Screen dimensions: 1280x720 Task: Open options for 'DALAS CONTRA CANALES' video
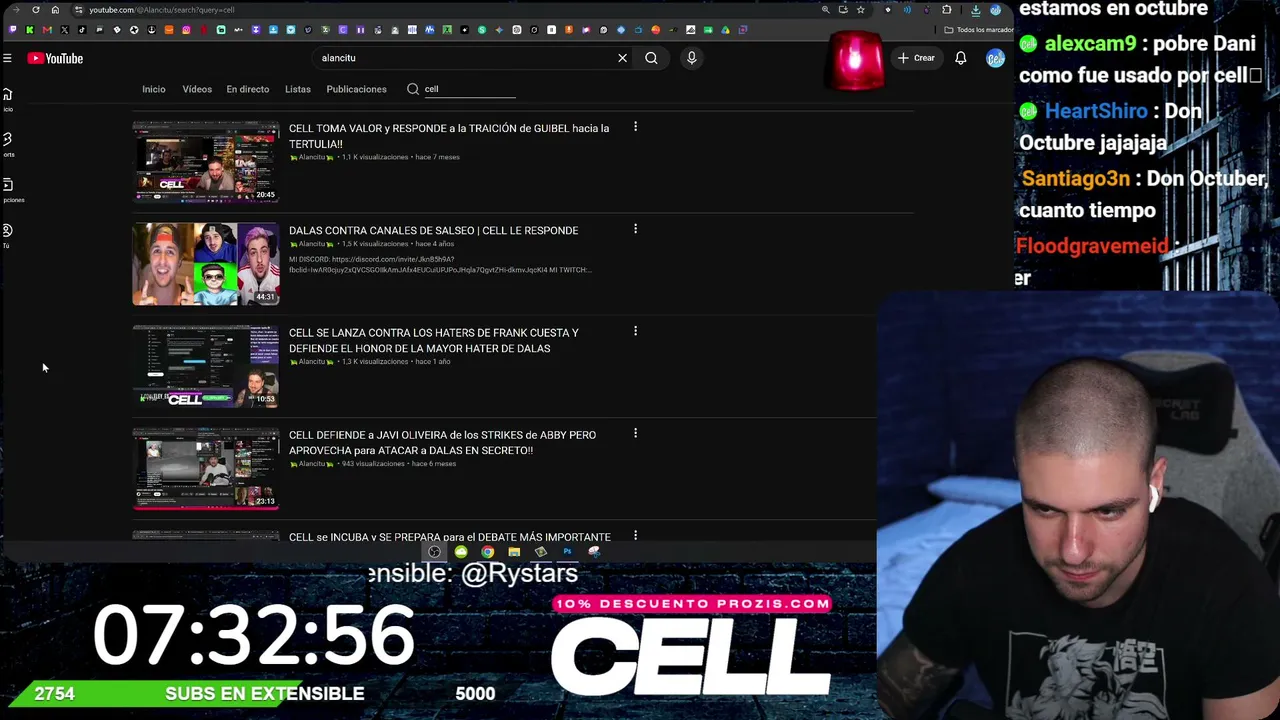(635, 229)
